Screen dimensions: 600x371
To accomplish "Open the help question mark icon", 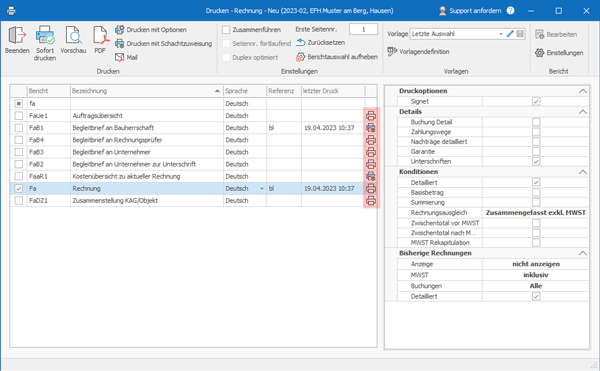I will (510, 11).
